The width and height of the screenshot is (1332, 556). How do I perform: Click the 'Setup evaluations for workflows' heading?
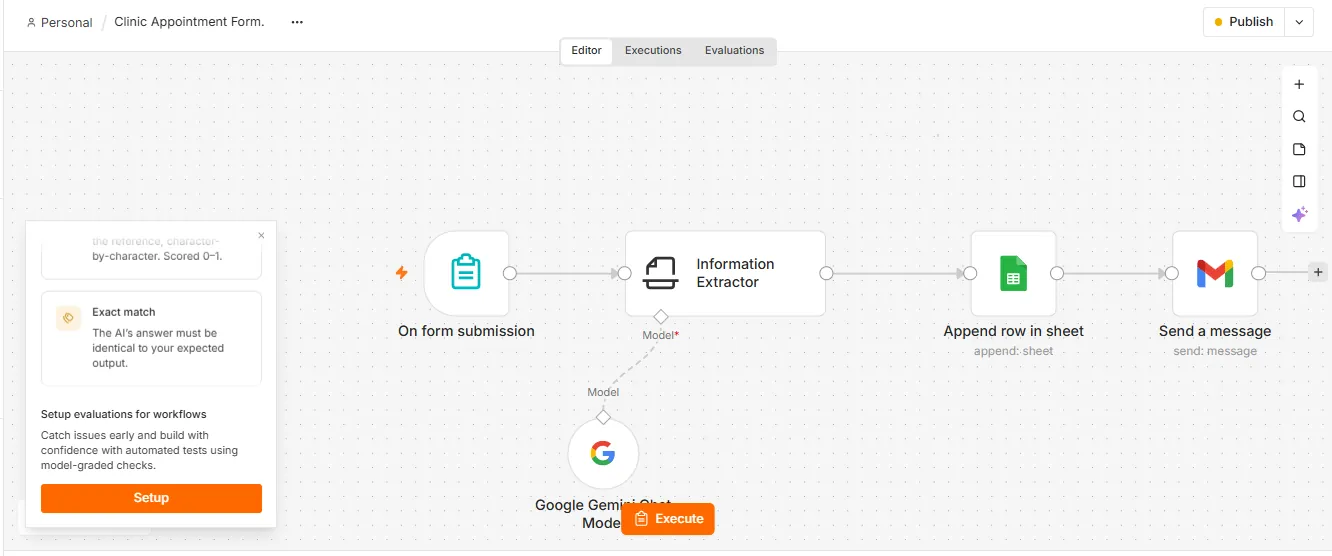[x=124, y=414]
